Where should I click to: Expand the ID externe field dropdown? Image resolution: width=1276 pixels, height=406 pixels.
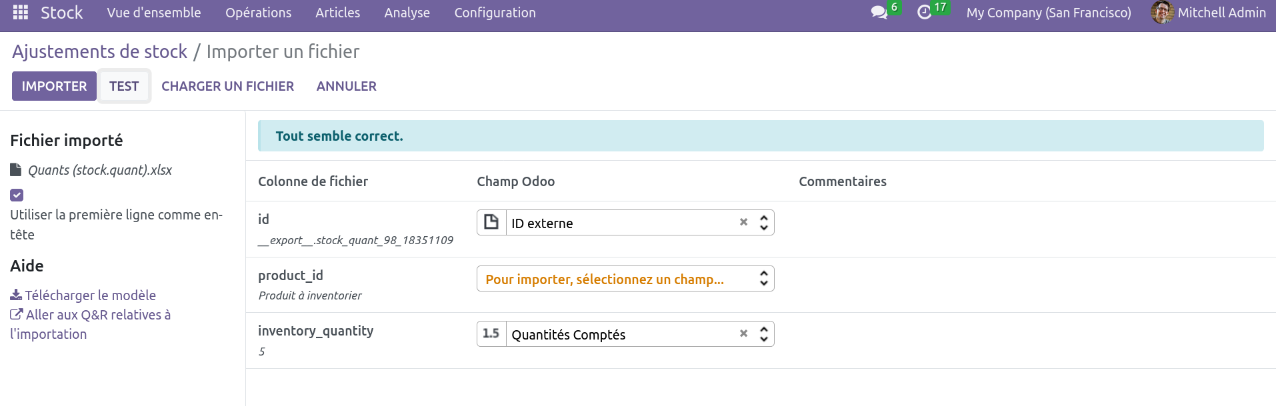[764, 223]
